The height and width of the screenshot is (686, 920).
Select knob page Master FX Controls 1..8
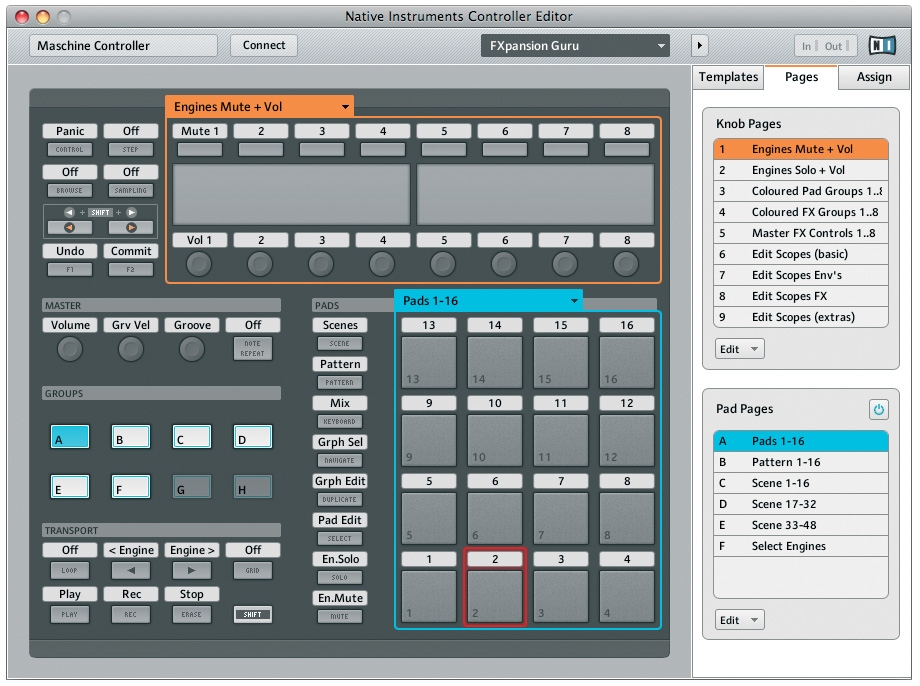(801, 233)
